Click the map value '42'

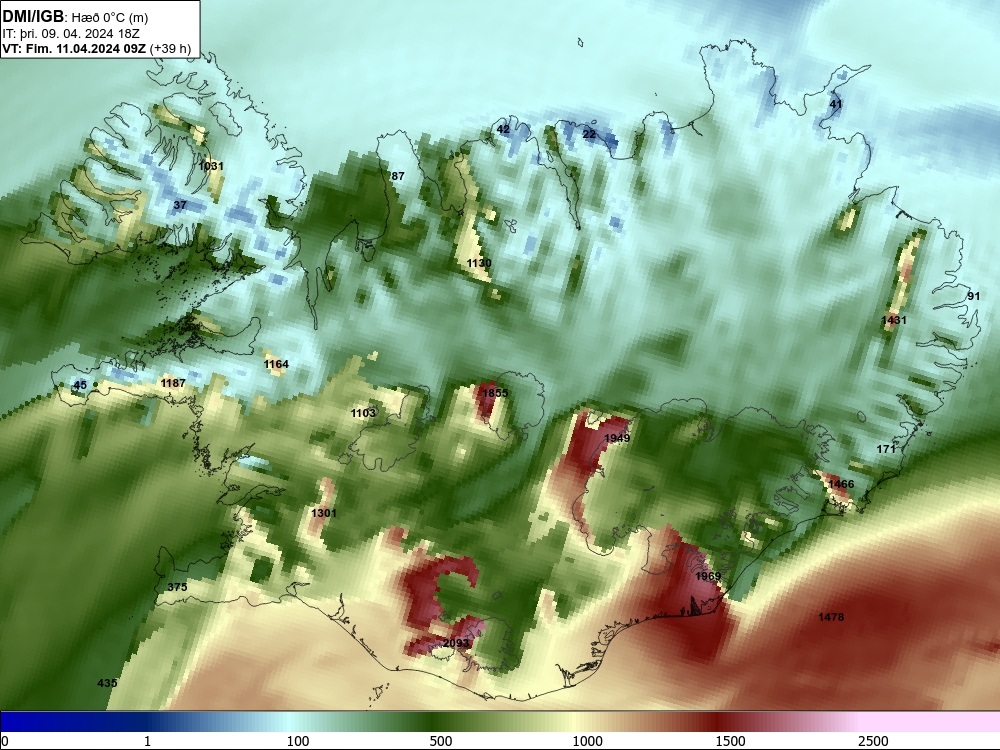pyautogui.click(x=503, y=129)
